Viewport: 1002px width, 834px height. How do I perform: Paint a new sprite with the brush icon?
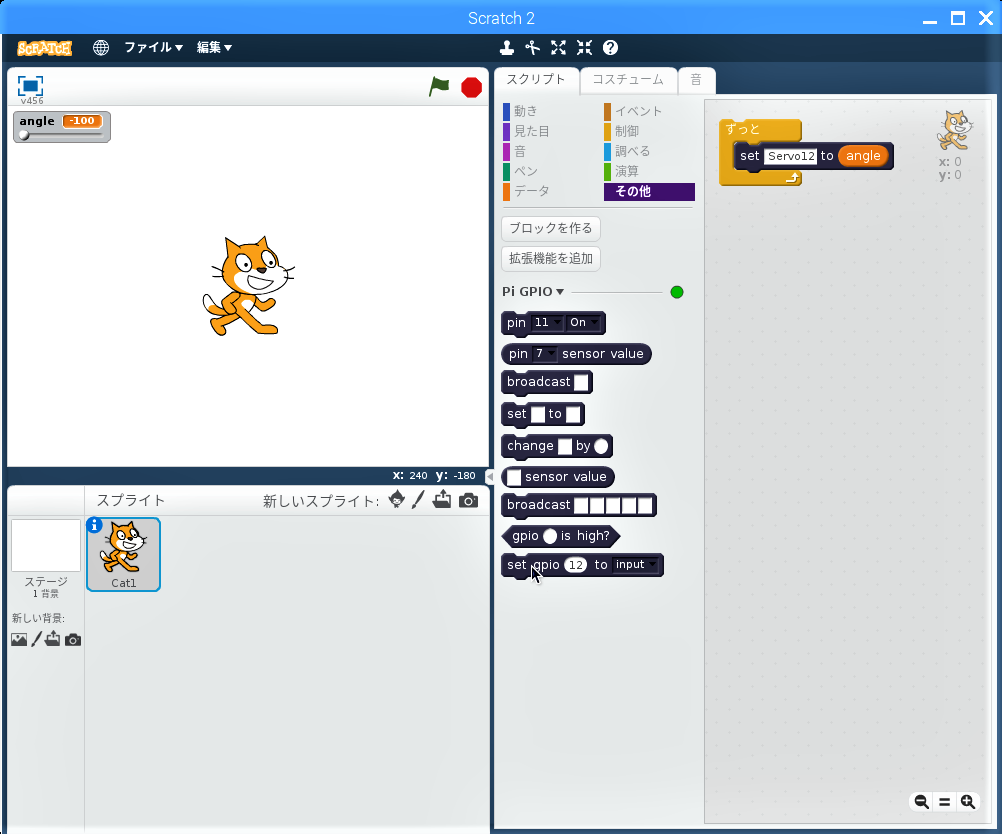click(418, 500)
